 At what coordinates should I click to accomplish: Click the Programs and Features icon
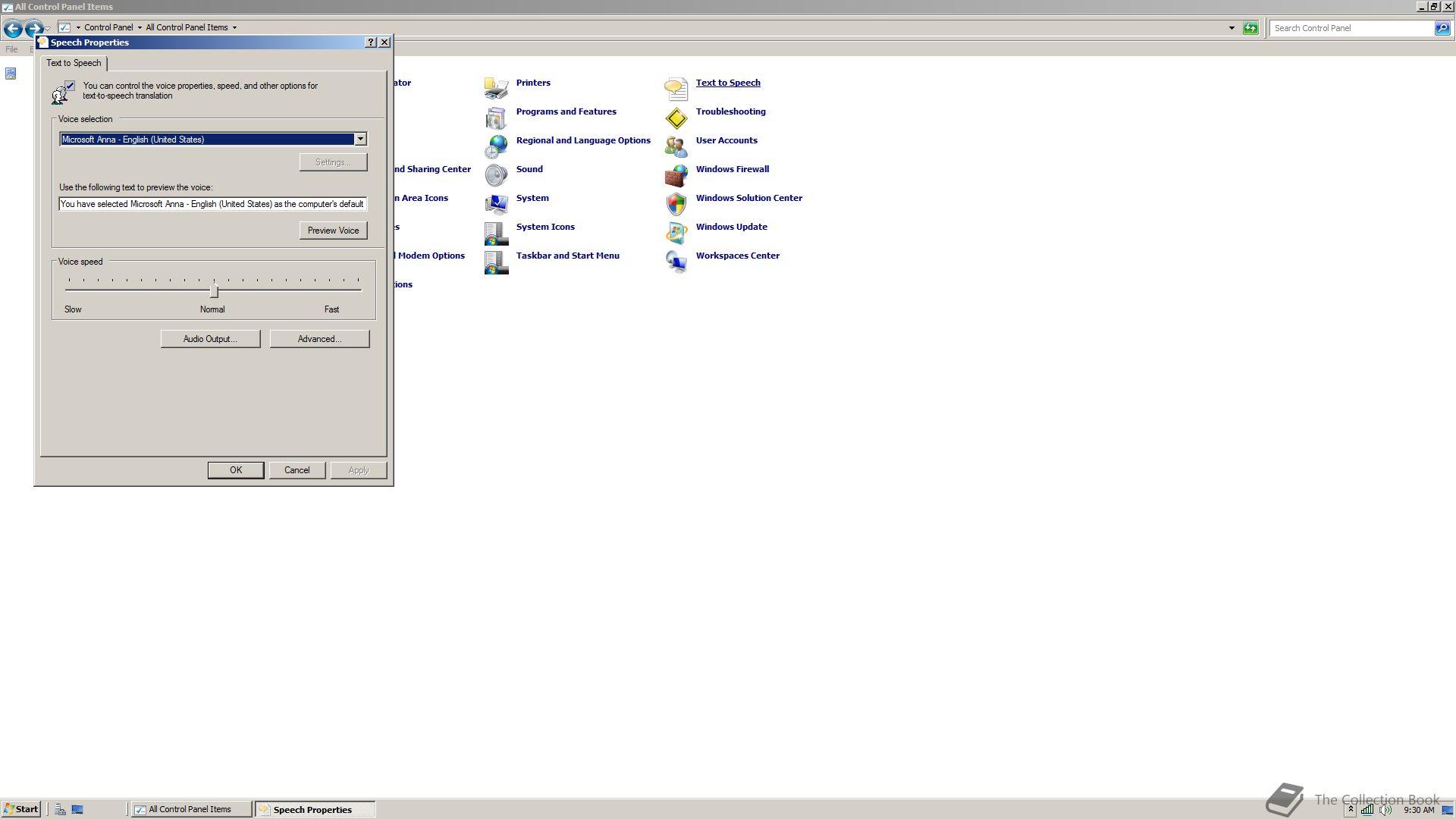496,118
